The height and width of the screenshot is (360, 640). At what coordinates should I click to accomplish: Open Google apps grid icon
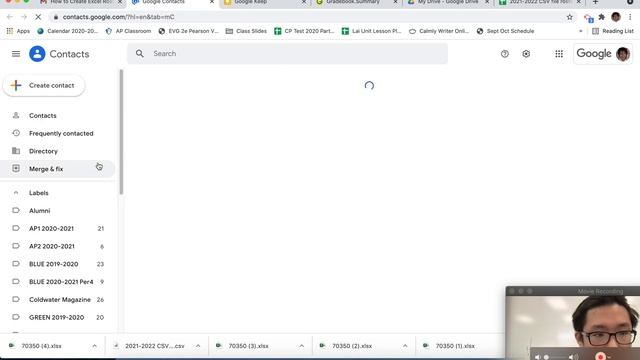tap(559, 54)
